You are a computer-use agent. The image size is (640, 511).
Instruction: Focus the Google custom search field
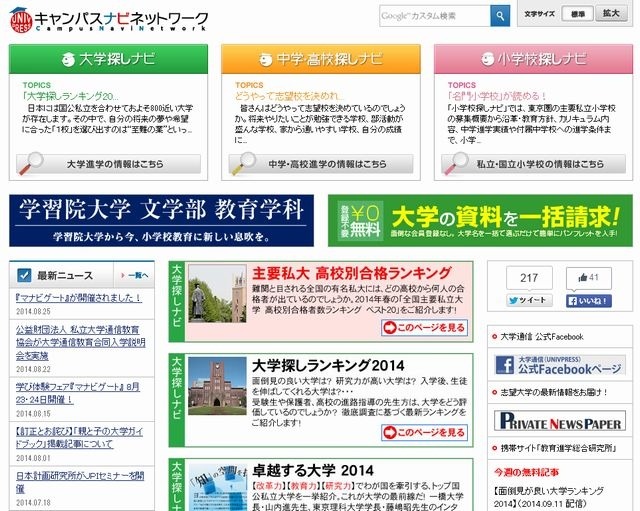[435, 16]
